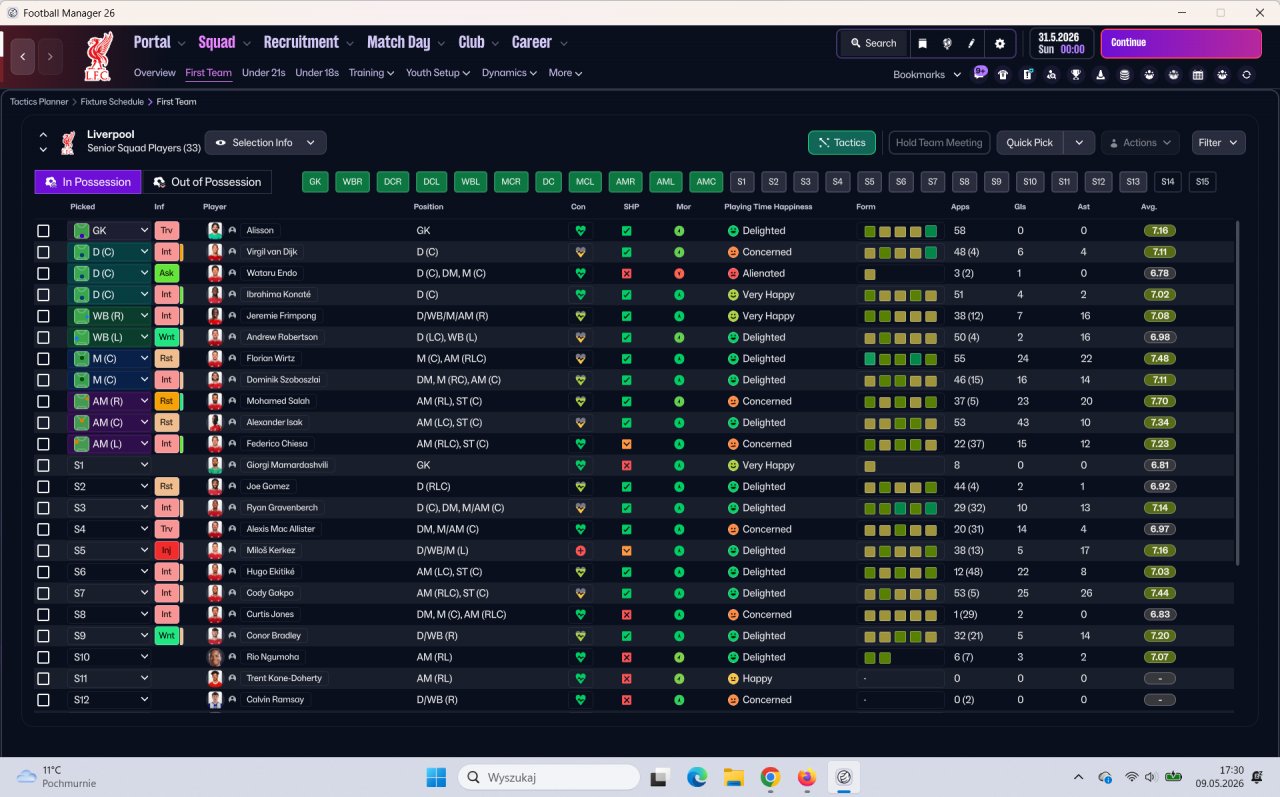The height and width of the screenshot is (797, 1280).
Task: Open the Selection Info dropdown
Action: point(265,143)
